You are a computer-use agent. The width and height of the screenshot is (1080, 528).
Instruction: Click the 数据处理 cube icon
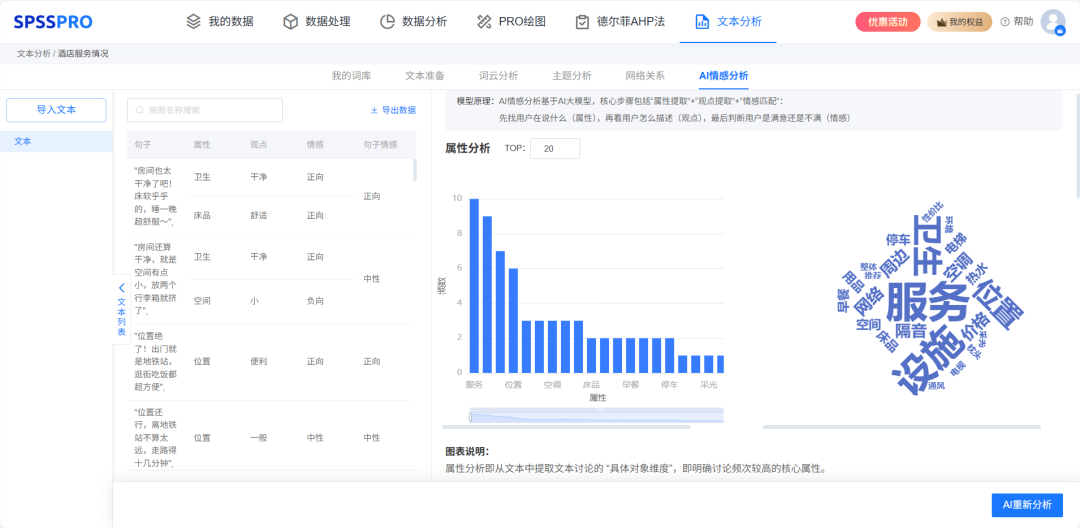tap(291, 21)
